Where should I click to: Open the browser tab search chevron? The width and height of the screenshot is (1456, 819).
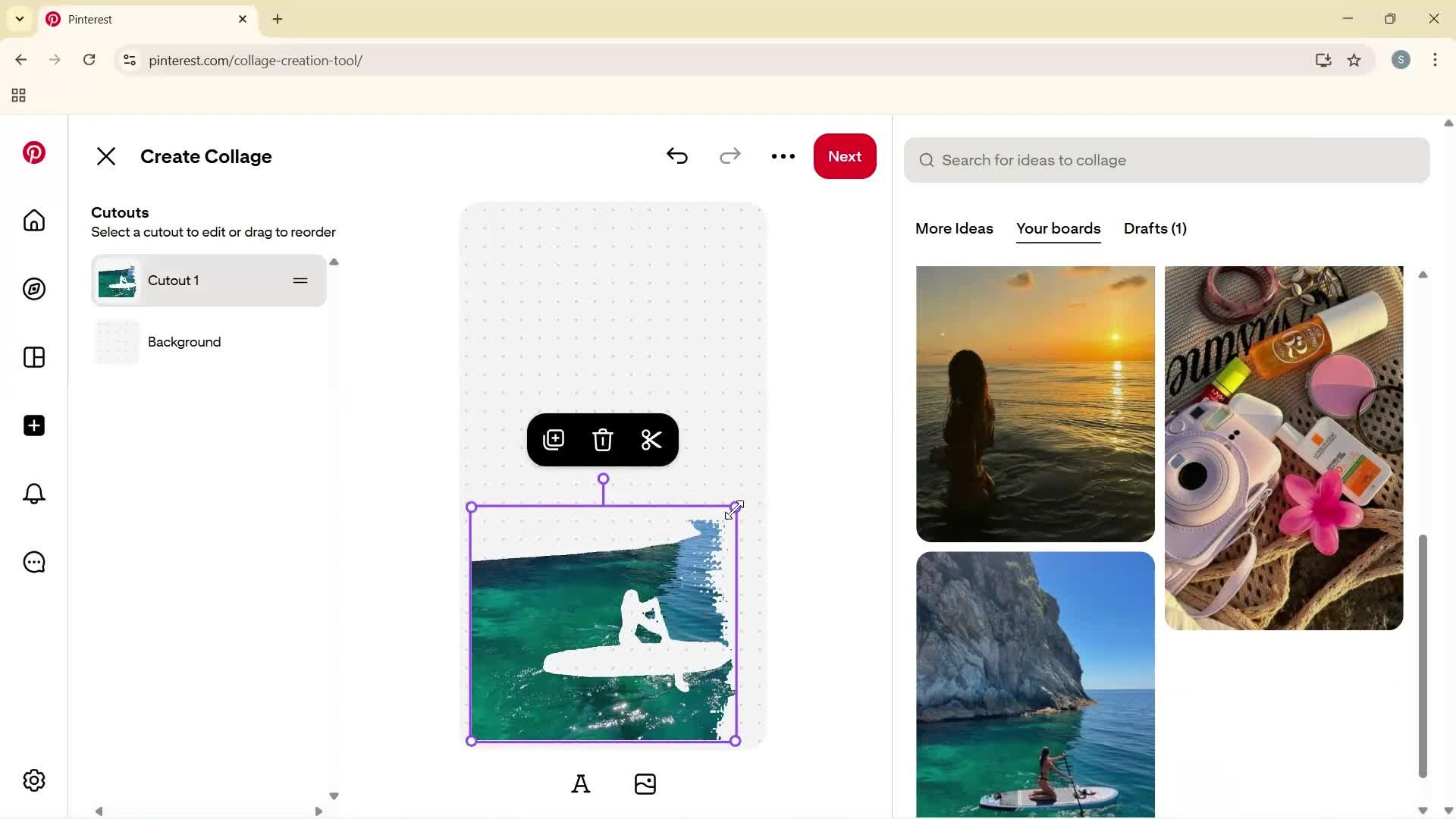pos(19,19)
